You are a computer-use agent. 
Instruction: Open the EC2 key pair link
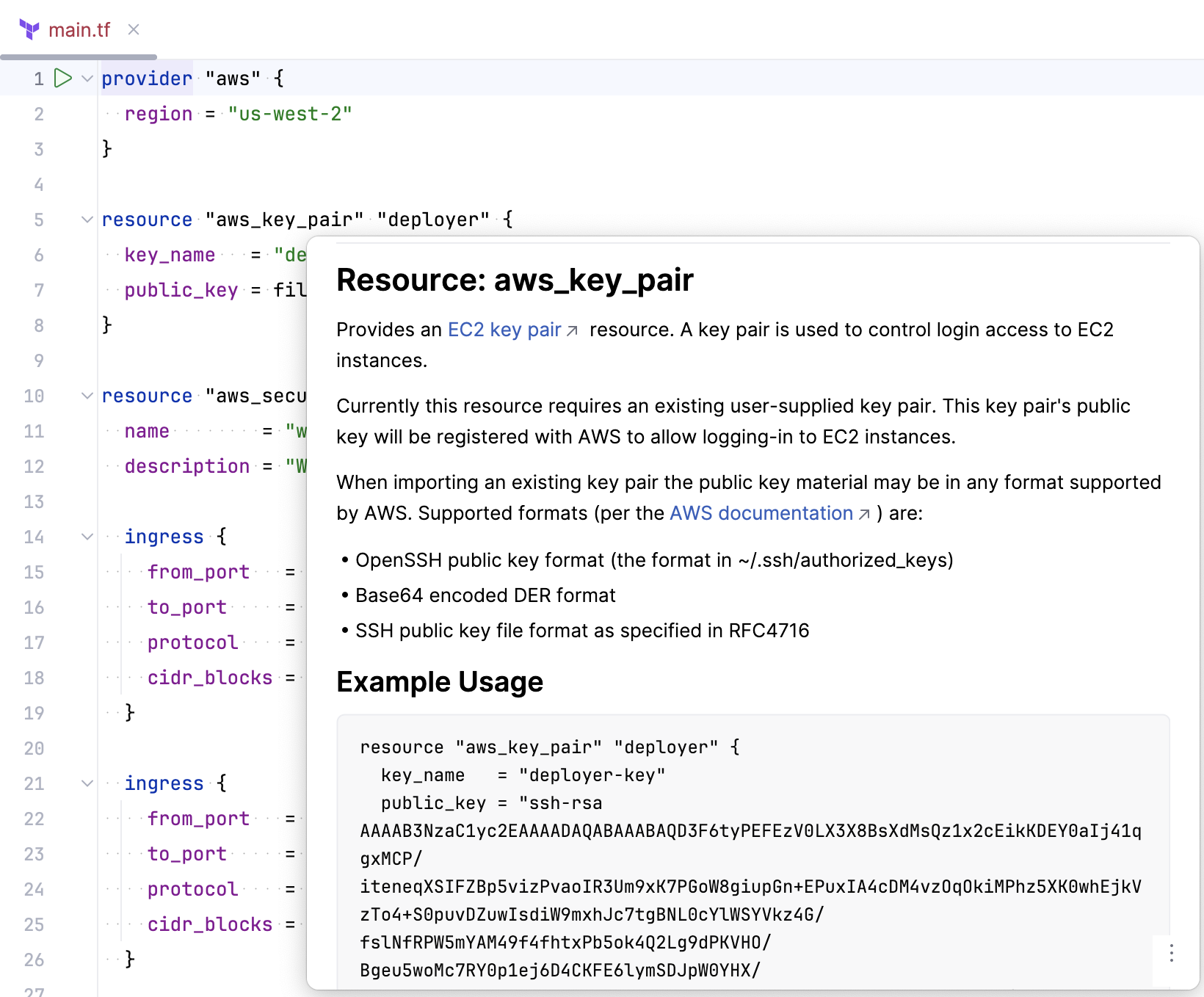click(x=504, y=330)
